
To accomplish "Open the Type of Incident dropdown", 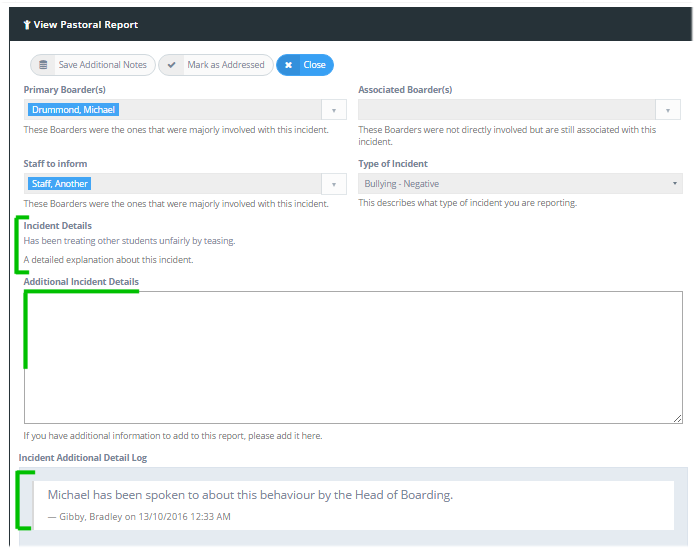I will [x=520, y=184].
